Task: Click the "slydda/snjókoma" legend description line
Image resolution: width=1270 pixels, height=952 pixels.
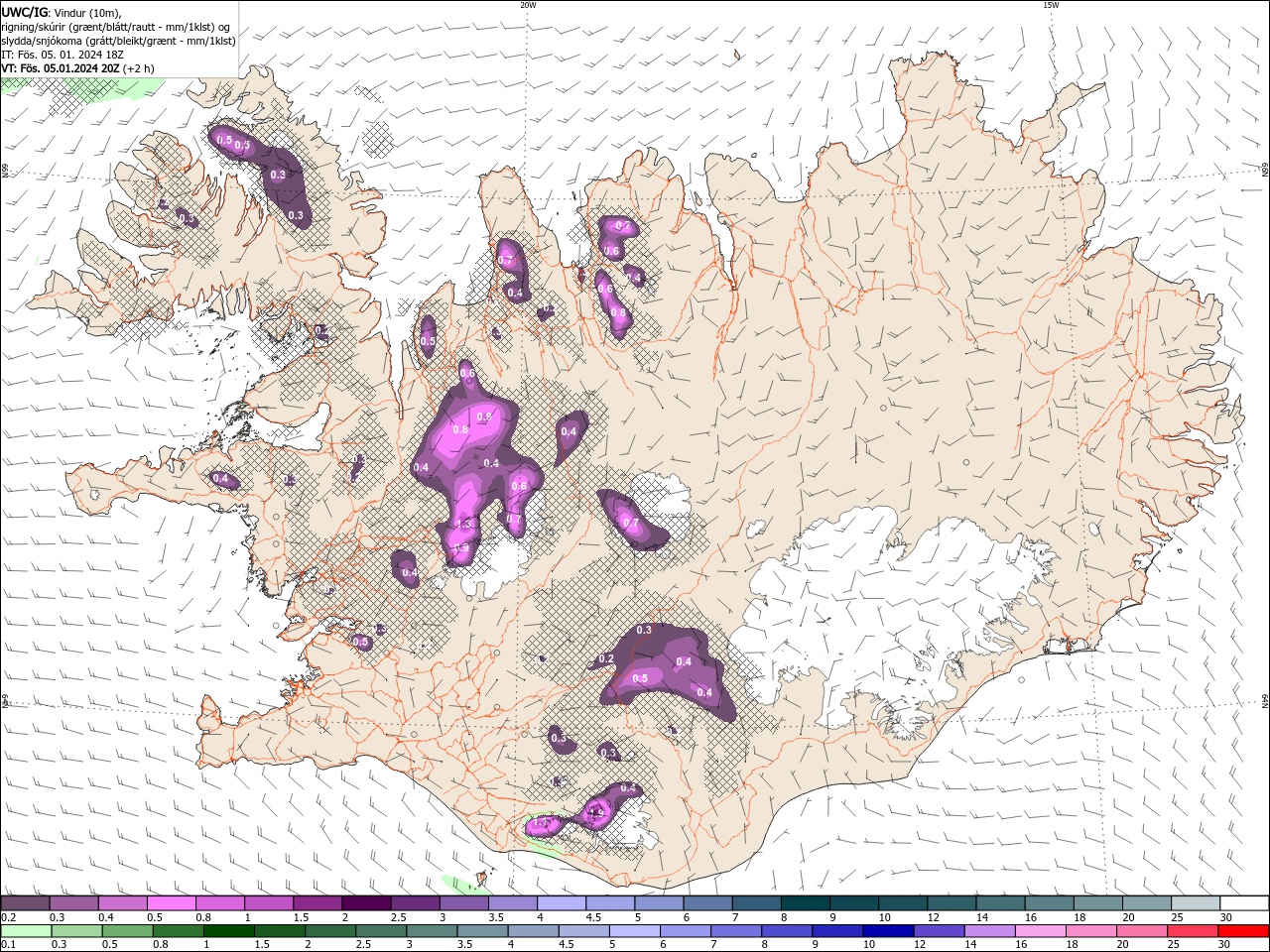Action: click(118, 41)
